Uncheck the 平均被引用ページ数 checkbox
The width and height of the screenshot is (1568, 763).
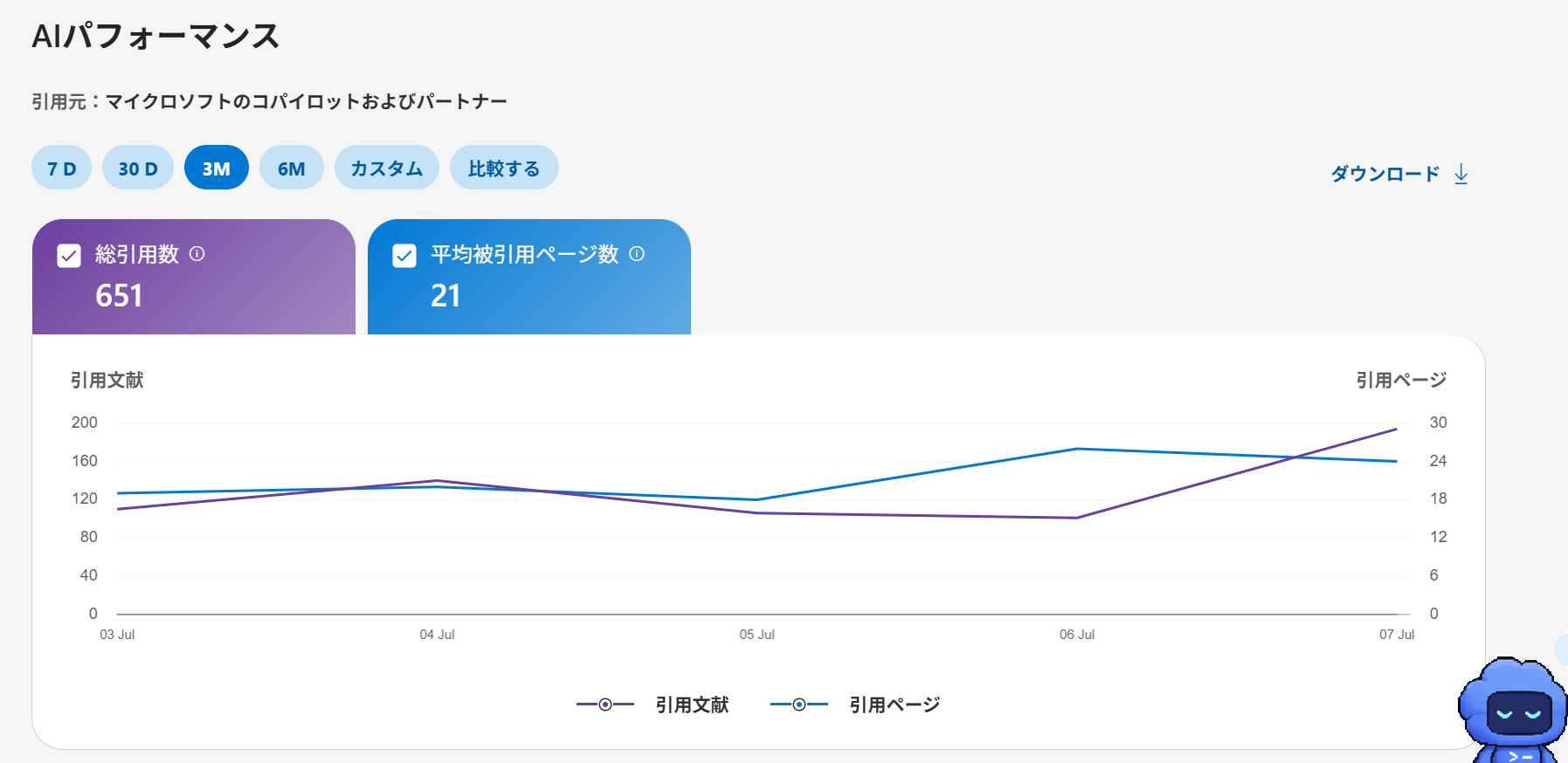tap(404, 255)
